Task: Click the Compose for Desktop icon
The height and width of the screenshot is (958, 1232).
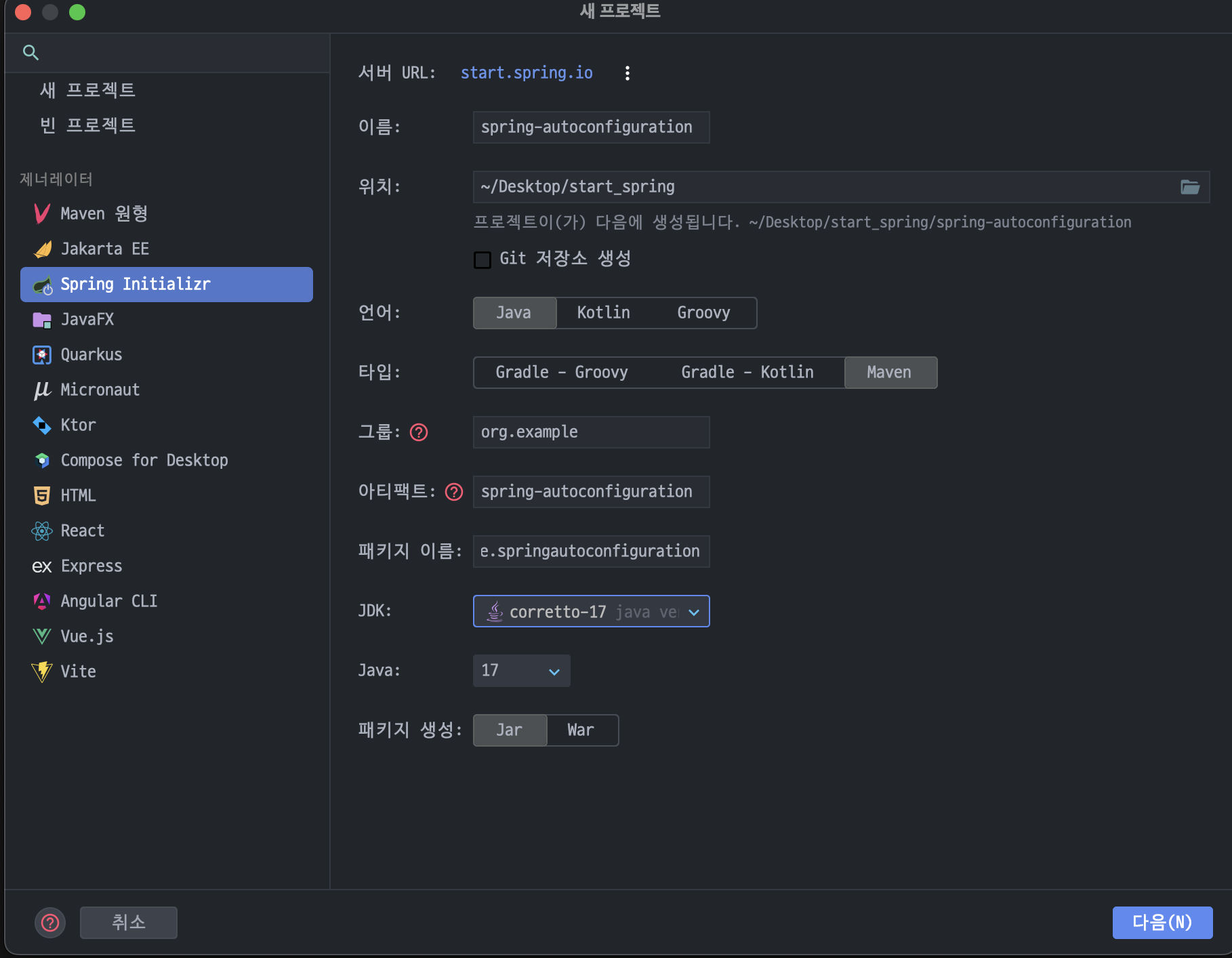Action: [x=42, y=461]
